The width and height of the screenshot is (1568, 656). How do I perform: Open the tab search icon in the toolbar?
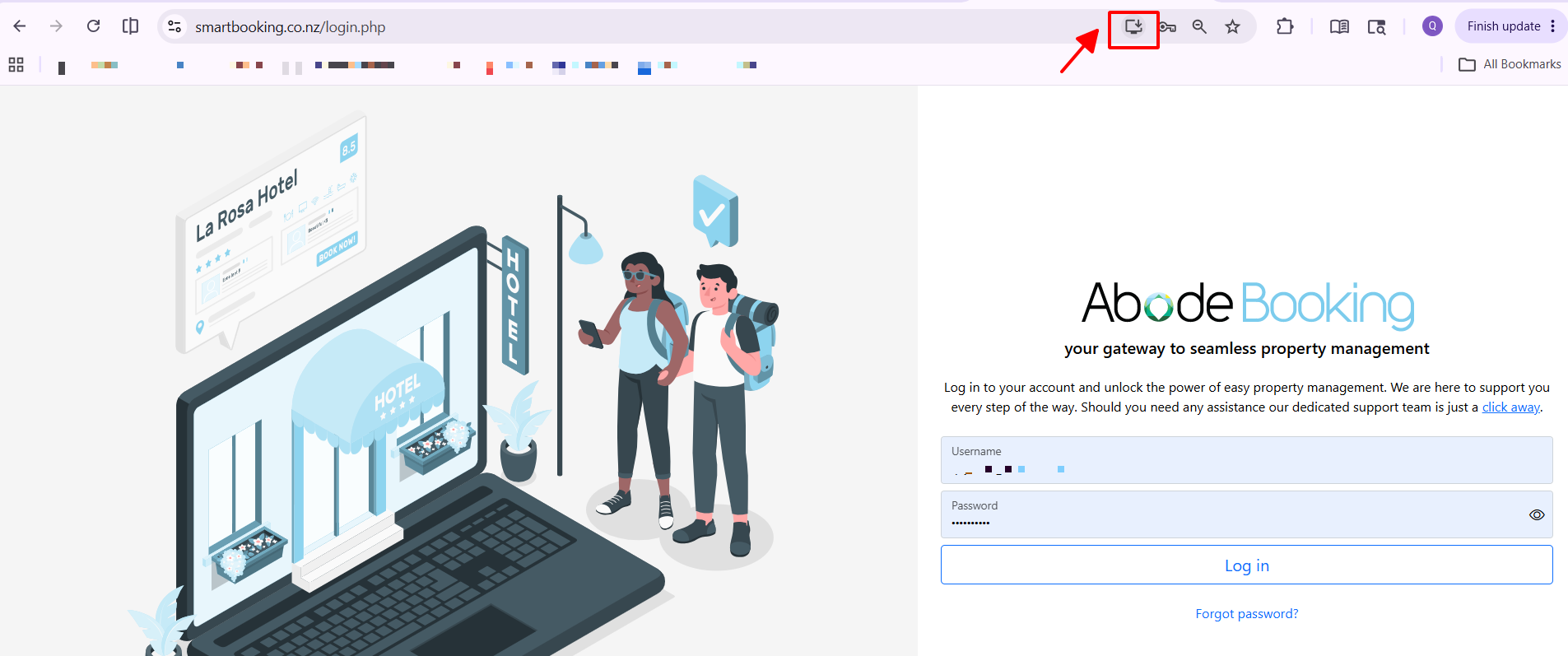pos(1376,26)
